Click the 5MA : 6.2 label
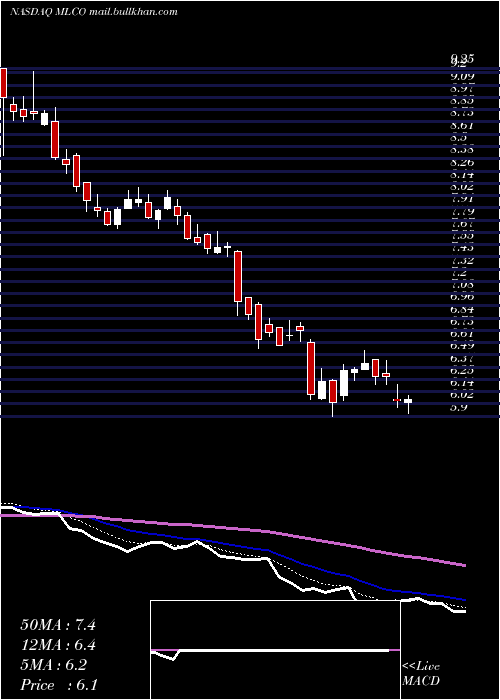The width and height of the screenshot is (500, 700). 54,665
